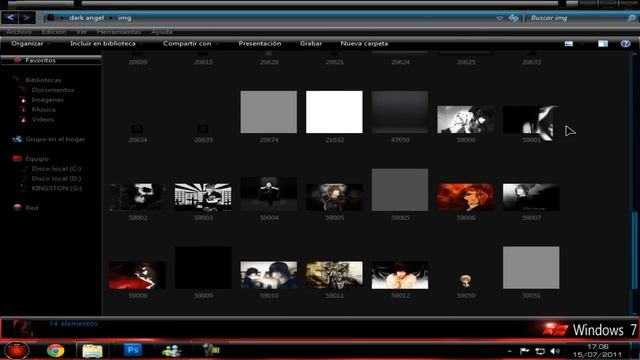Select black thumbnail 59009
This screenshot has width=640, height=360.
click(x=203, y=268)
